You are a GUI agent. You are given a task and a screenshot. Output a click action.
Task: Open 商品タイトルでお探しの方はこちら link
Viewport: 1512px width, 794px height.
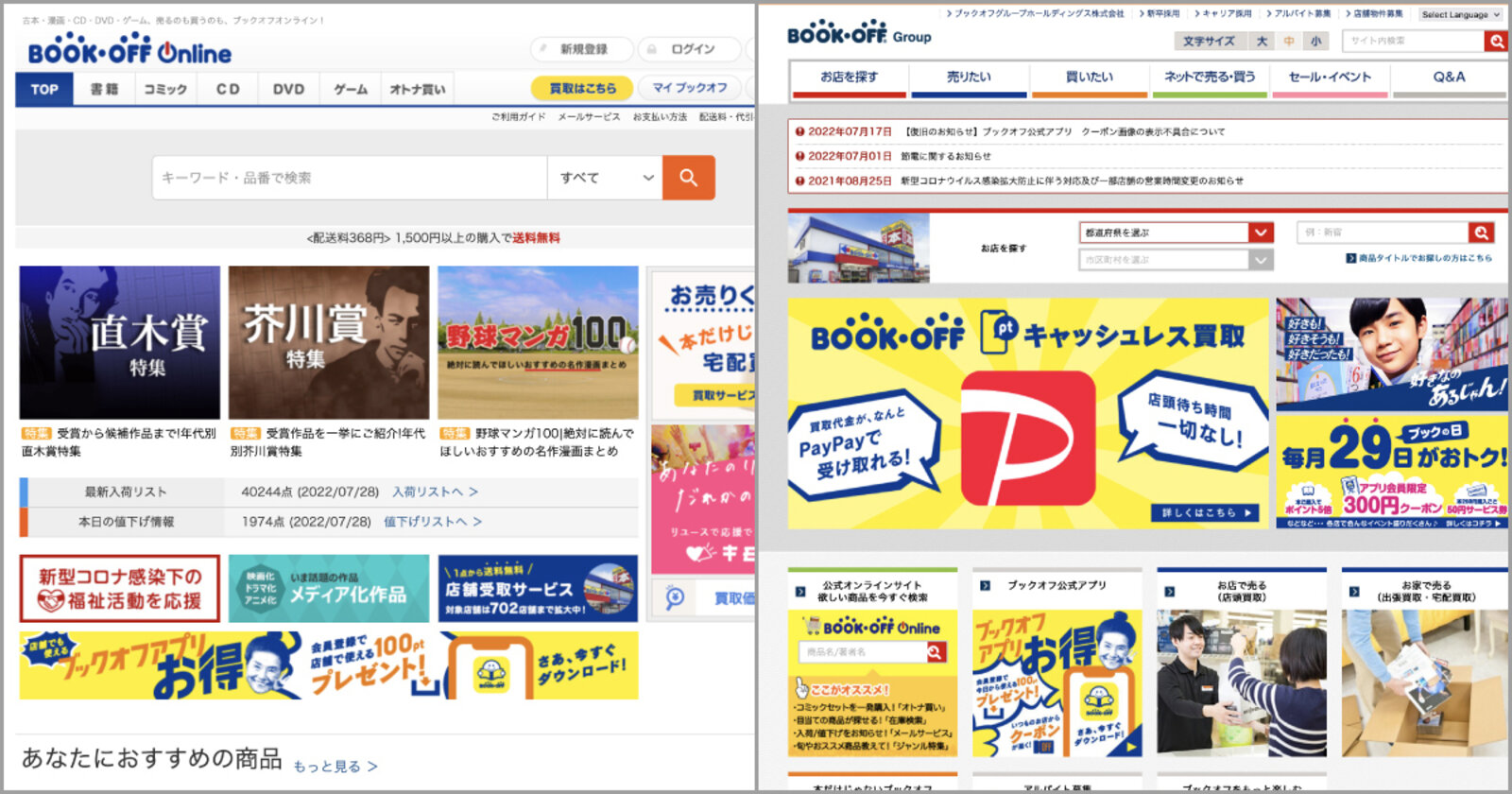click(x=1419, y=258)
